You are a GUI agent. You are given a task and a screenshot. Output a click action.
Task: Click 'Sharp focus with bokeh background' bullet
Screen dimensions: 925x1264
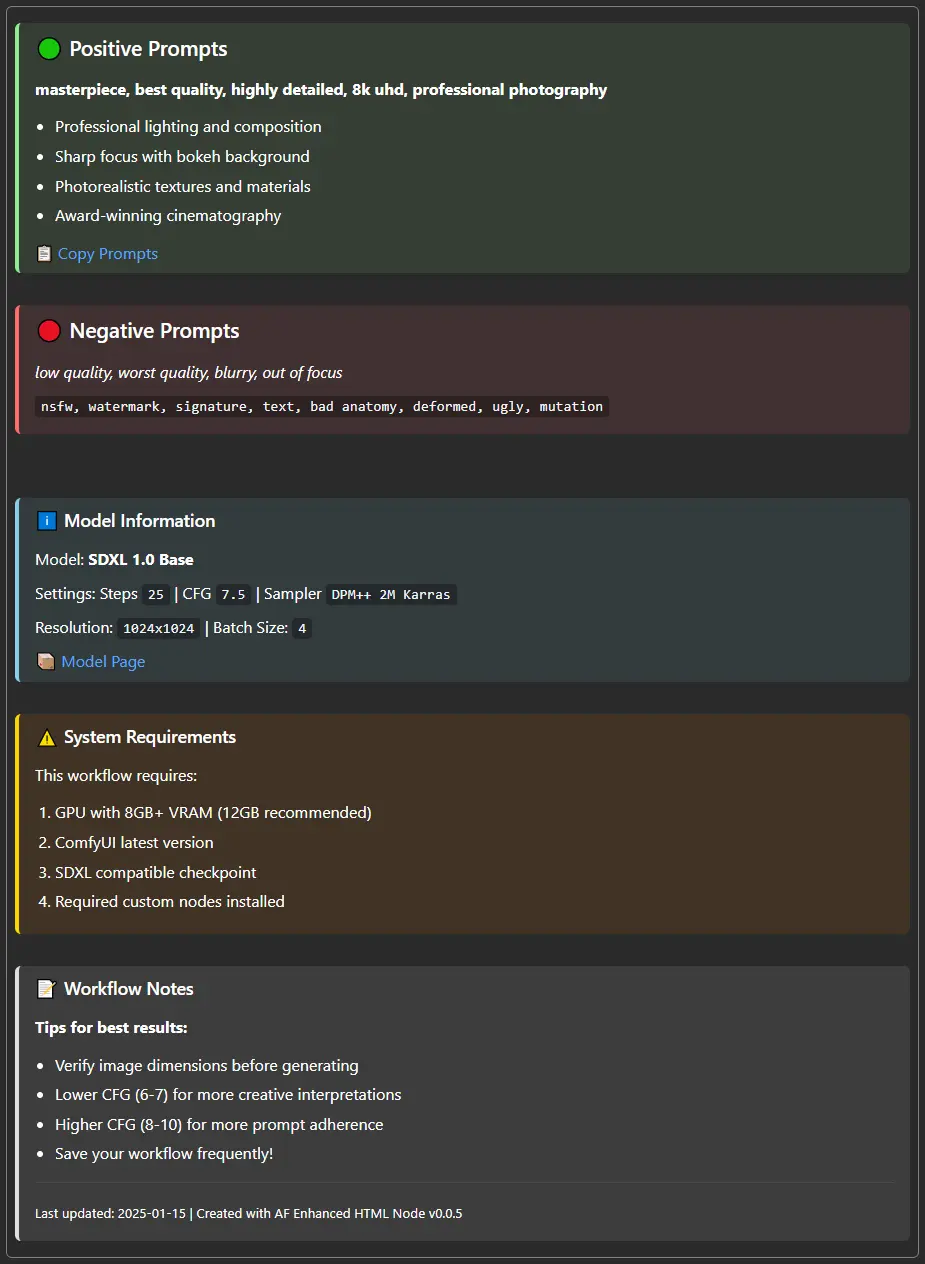pyautogui.click(x=182, y=157)
